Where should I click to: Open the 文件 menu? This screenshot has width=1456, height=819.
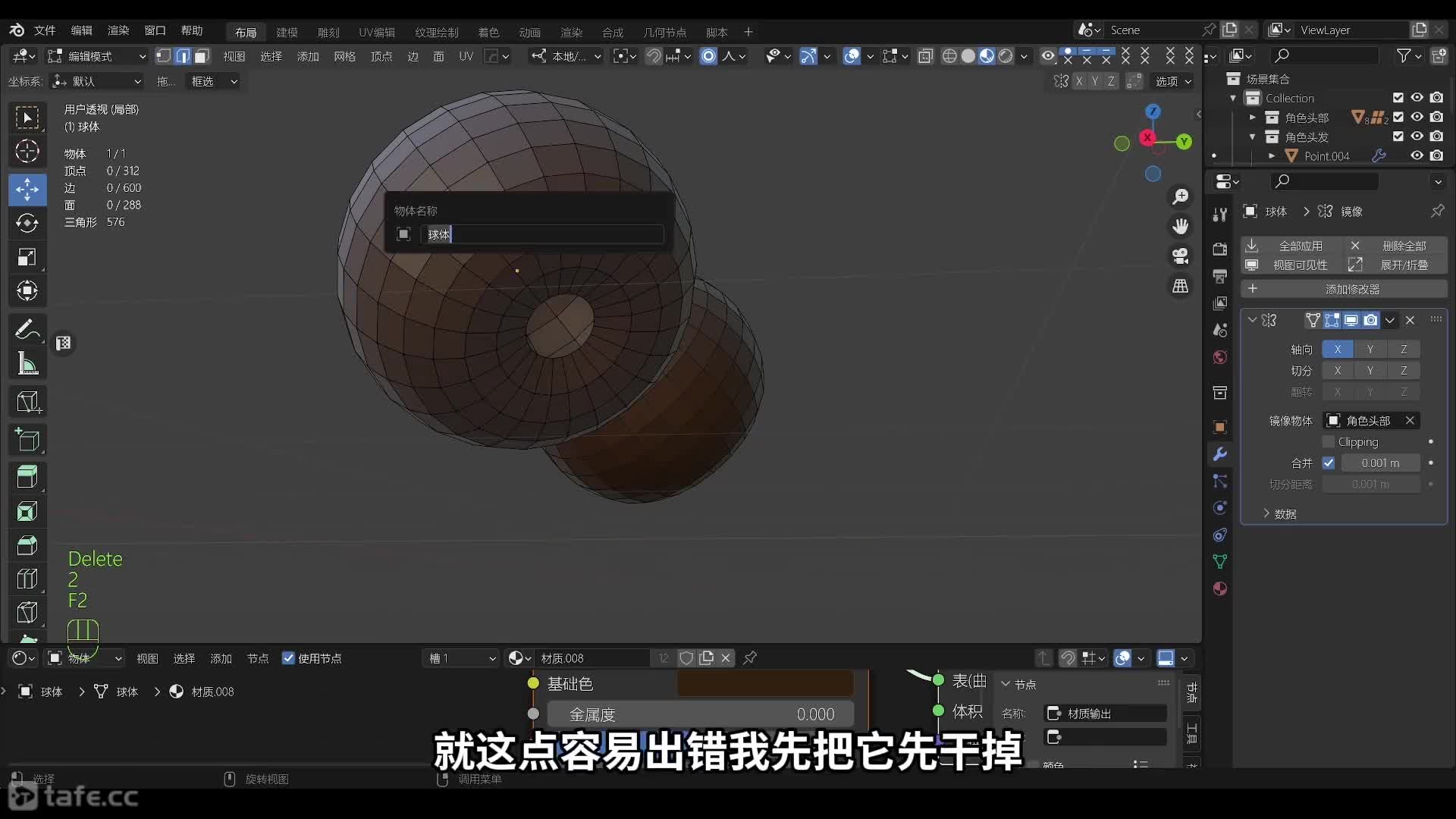tap(45, 30)
